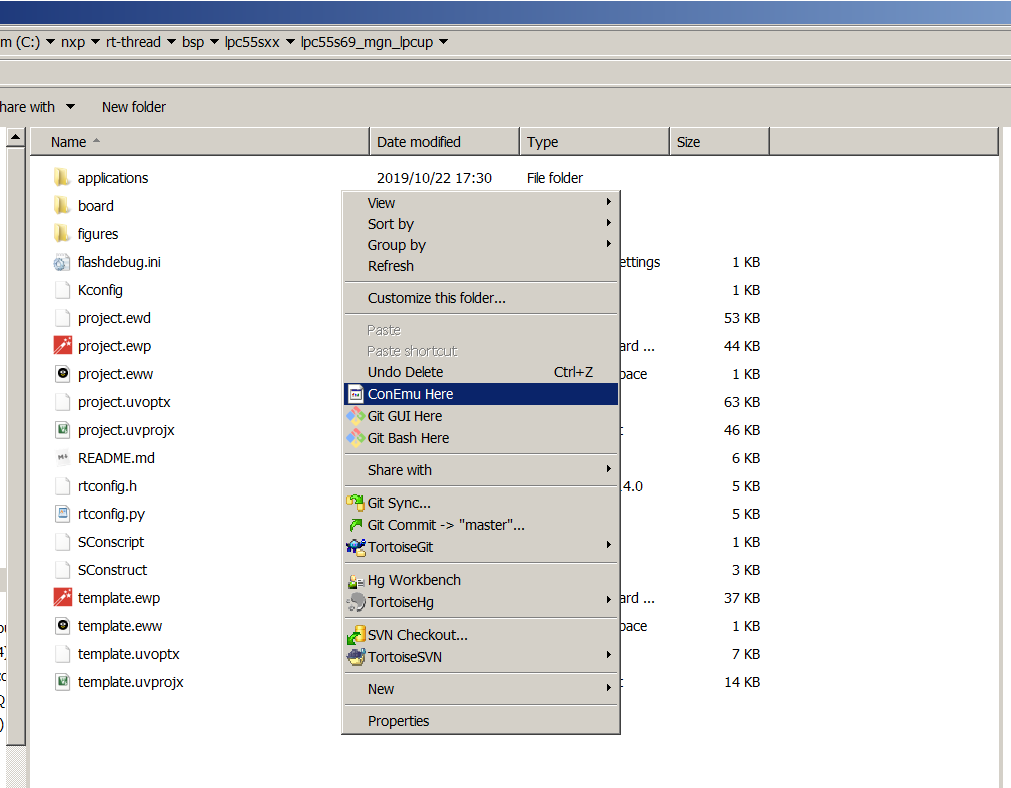
Task: Select Refresh in the context menu
Action: pyautogui.click(x=390, y=266)
